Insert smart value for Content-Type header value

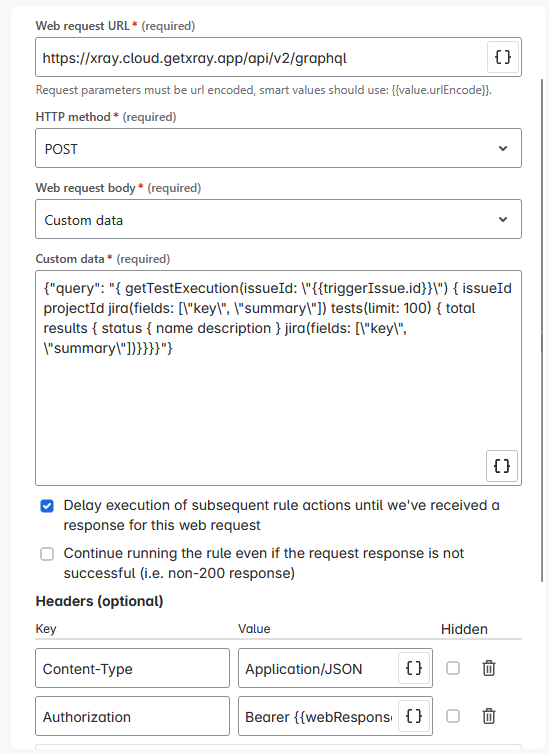tap(414, 668)
